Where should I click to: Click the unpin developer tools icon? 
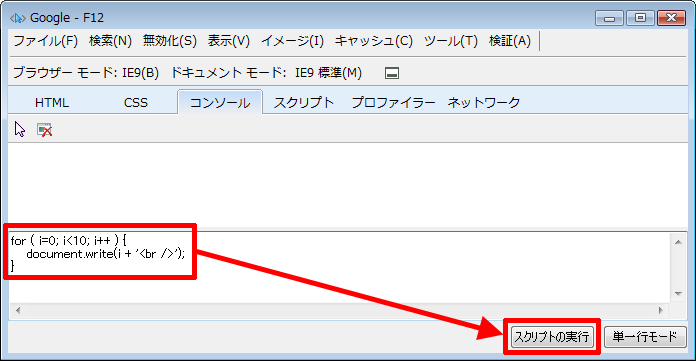[392, 73]
